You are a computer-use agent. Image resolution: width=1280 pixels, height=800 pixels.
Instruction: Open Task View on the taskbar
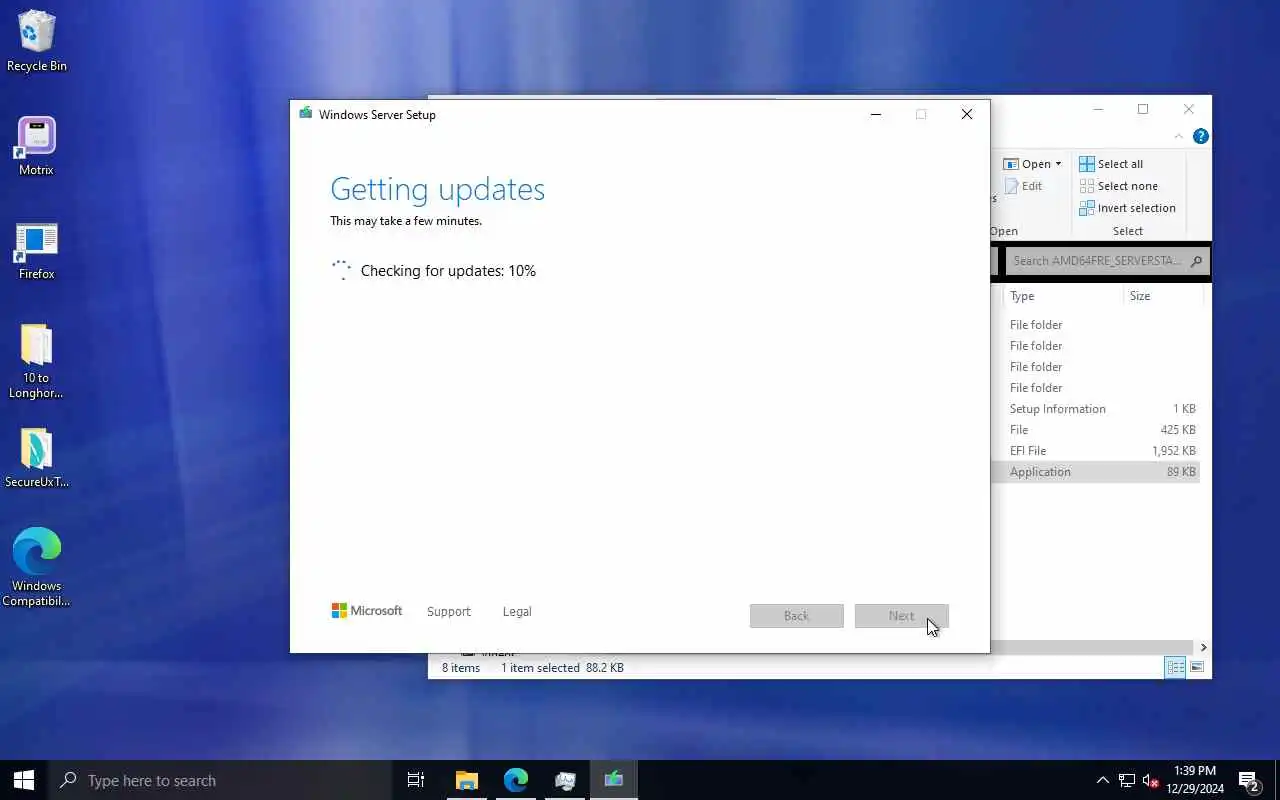(x=416, y=780)
